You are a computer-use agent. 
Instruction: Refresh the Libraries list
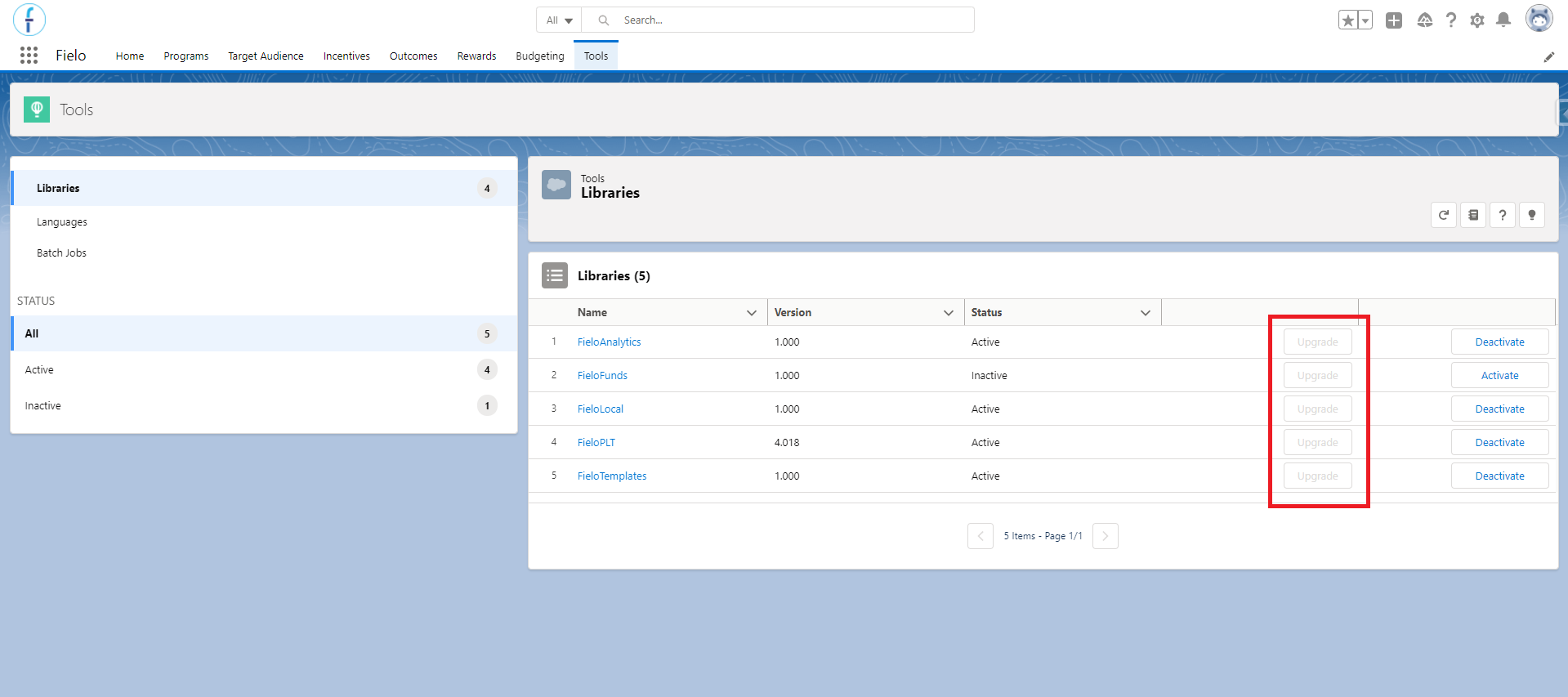click(1444, 215)
